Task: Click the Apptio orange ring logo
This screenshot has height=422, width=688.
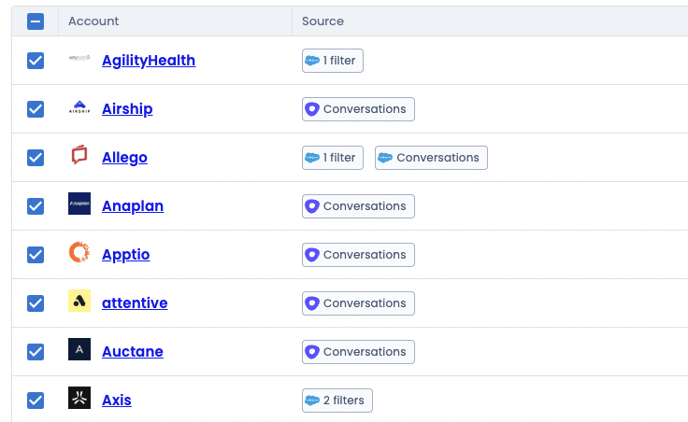Action: pos(79,252)
